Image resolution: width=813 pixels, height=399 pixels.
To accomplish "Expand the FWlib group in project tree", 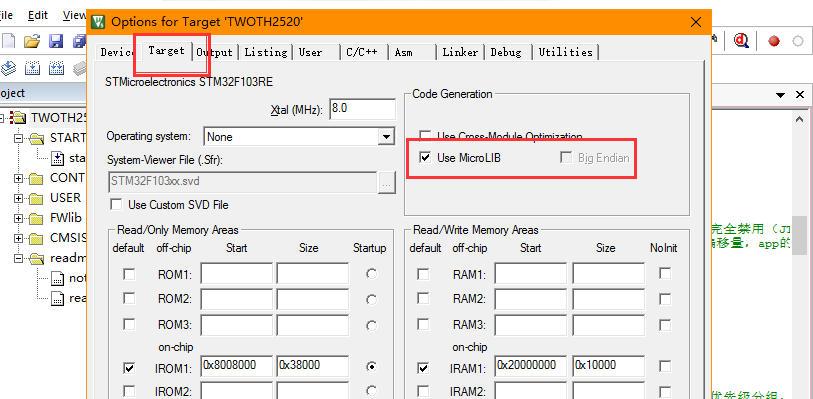I will (19, 219).
